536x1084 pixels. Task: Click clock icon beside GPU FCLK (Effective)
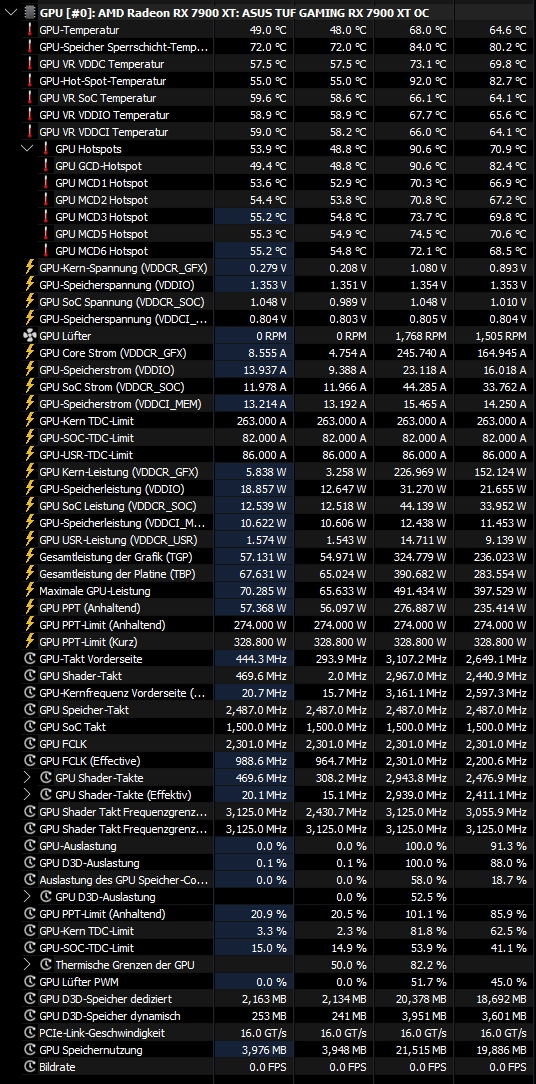click(x=30, y=760)
